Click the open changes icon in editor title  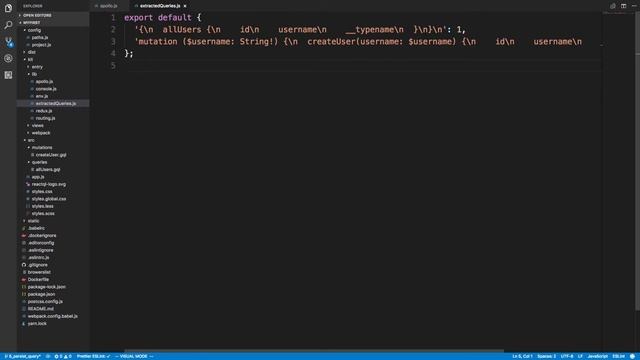pos(613,6)
